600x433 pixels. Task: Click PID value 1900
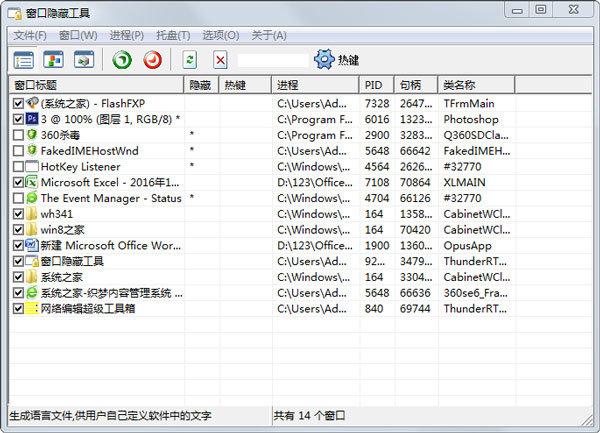pos(377,246)
